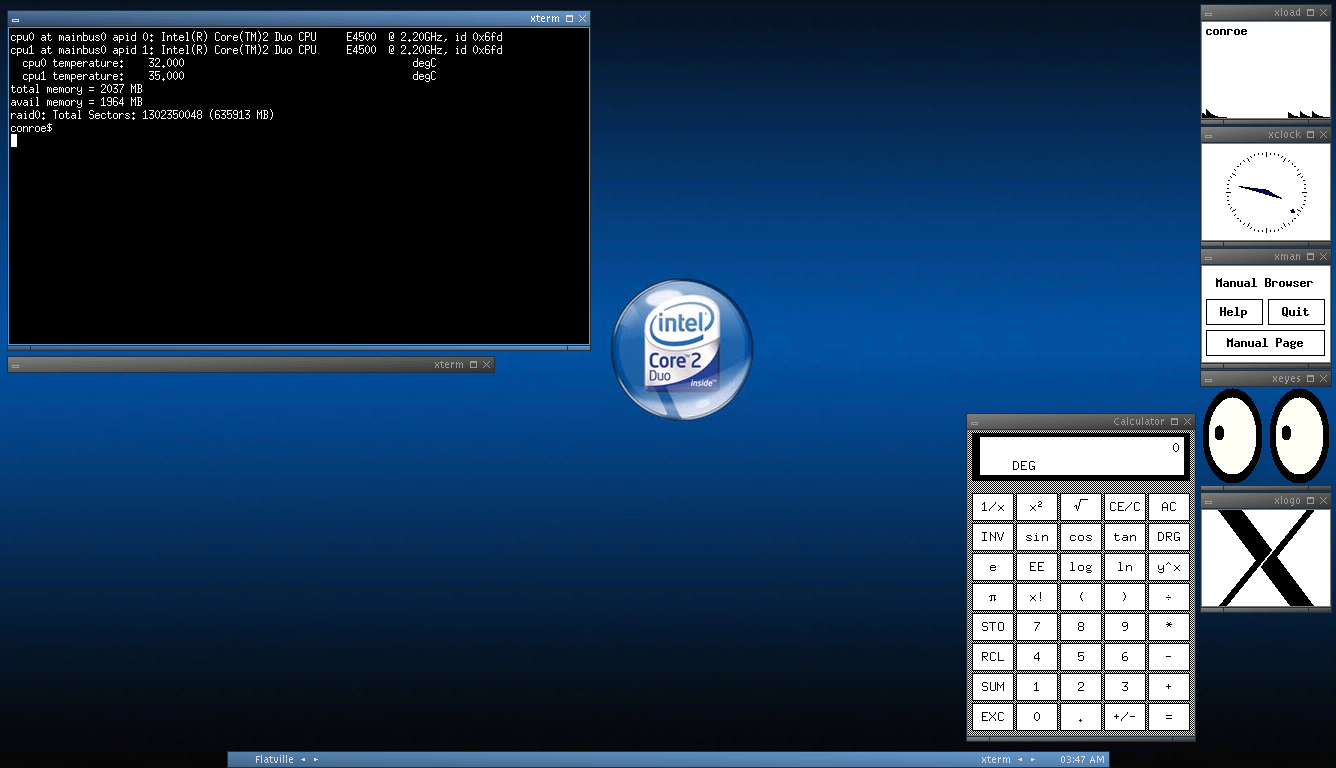Click the X logo in the xlogo window
Viewport: 1336px width, 768px height.
[x=1266, y=558]
